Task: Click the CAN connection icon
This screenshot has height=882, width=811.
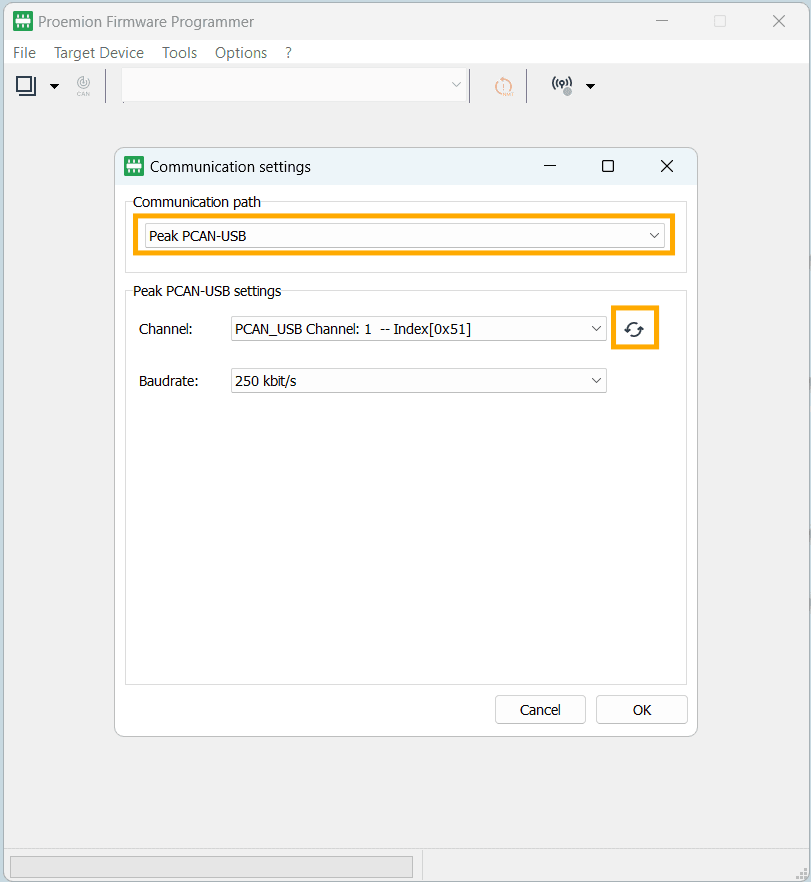Action: (x=83, y=87)
